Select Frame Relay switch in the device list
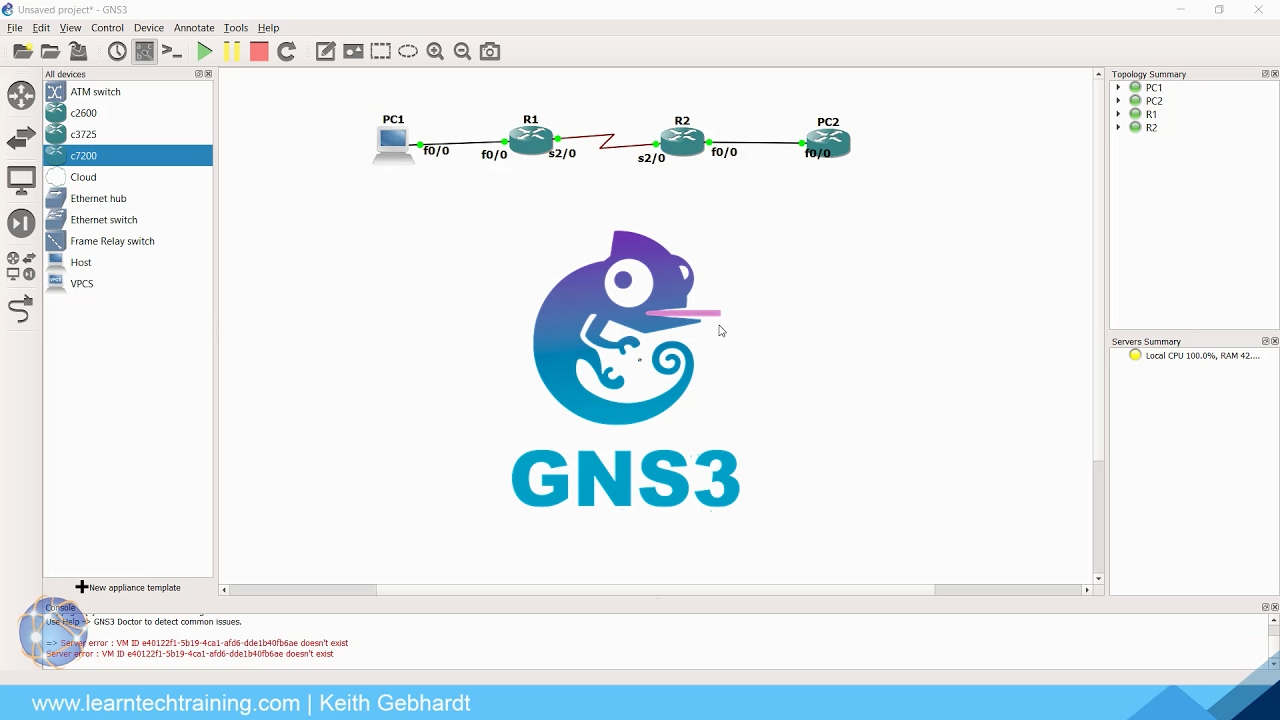 click(128, 241)
